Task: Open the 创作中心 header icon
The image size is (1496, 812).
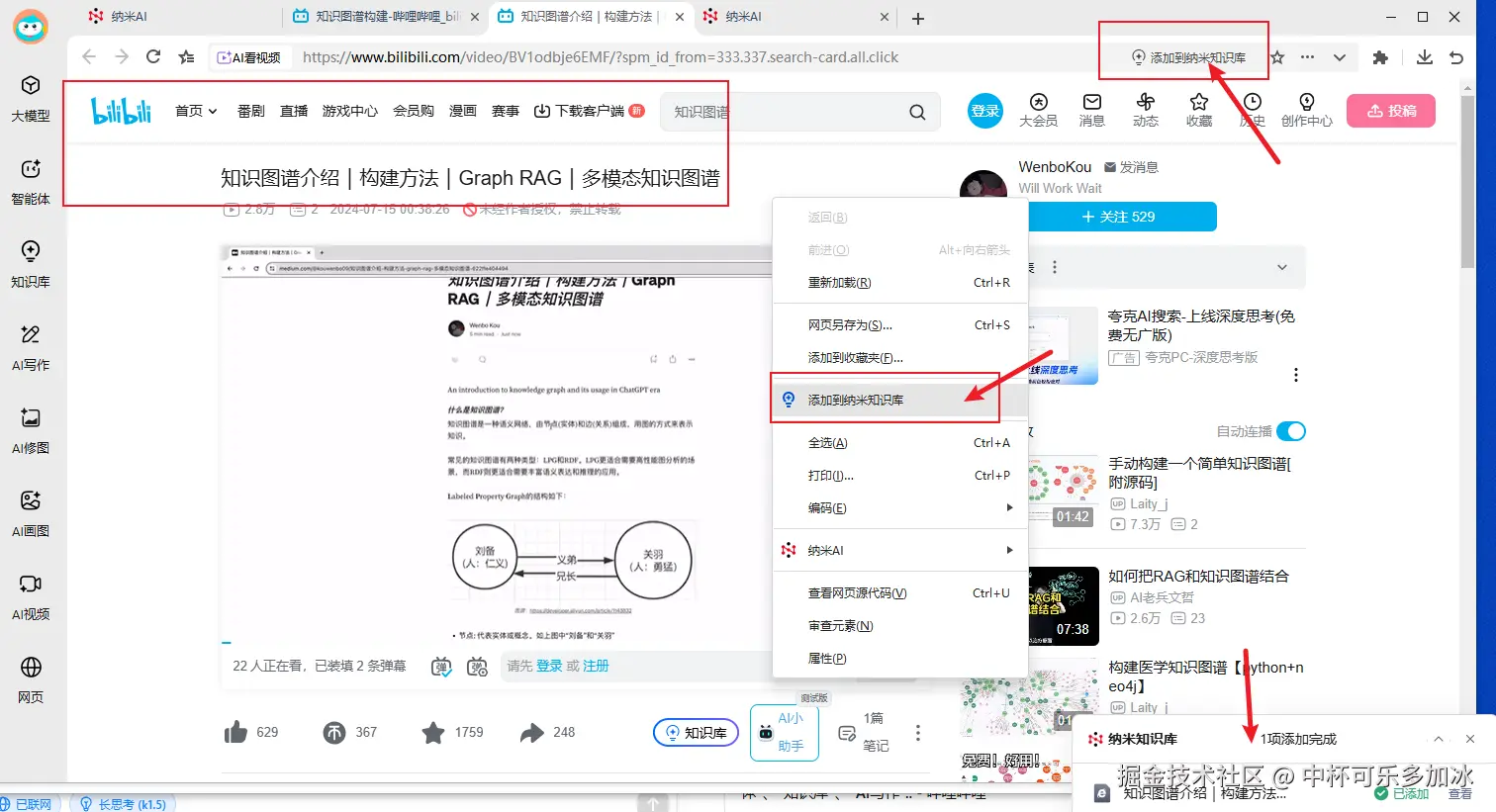Action: (1307, 110)
